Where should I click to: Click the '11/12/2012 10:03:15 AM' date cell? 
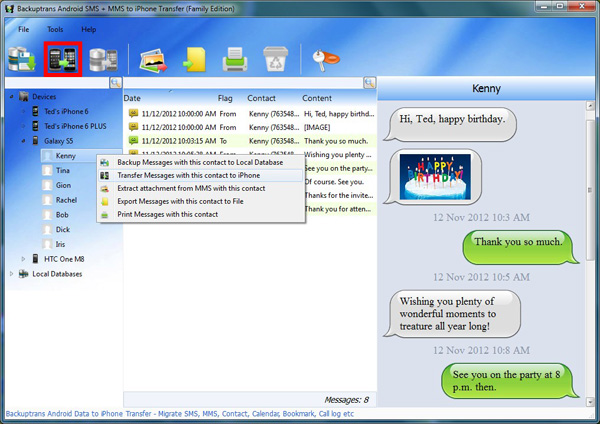tap(179, 141)
